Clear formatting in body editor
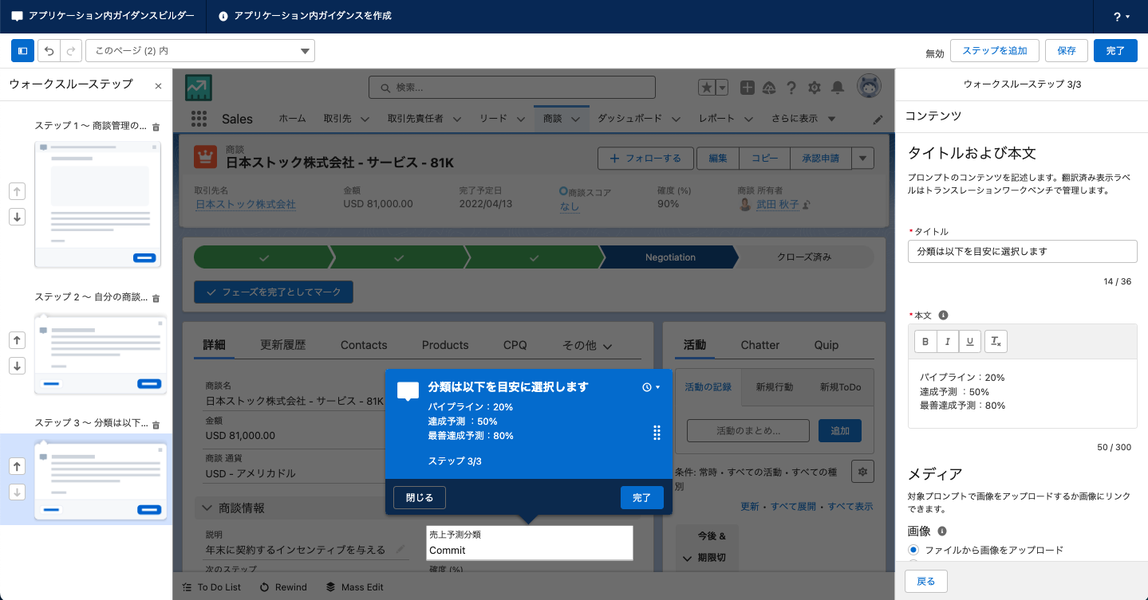The height and width of the screenshot is (600, 1148). click(x=996, y=341)
